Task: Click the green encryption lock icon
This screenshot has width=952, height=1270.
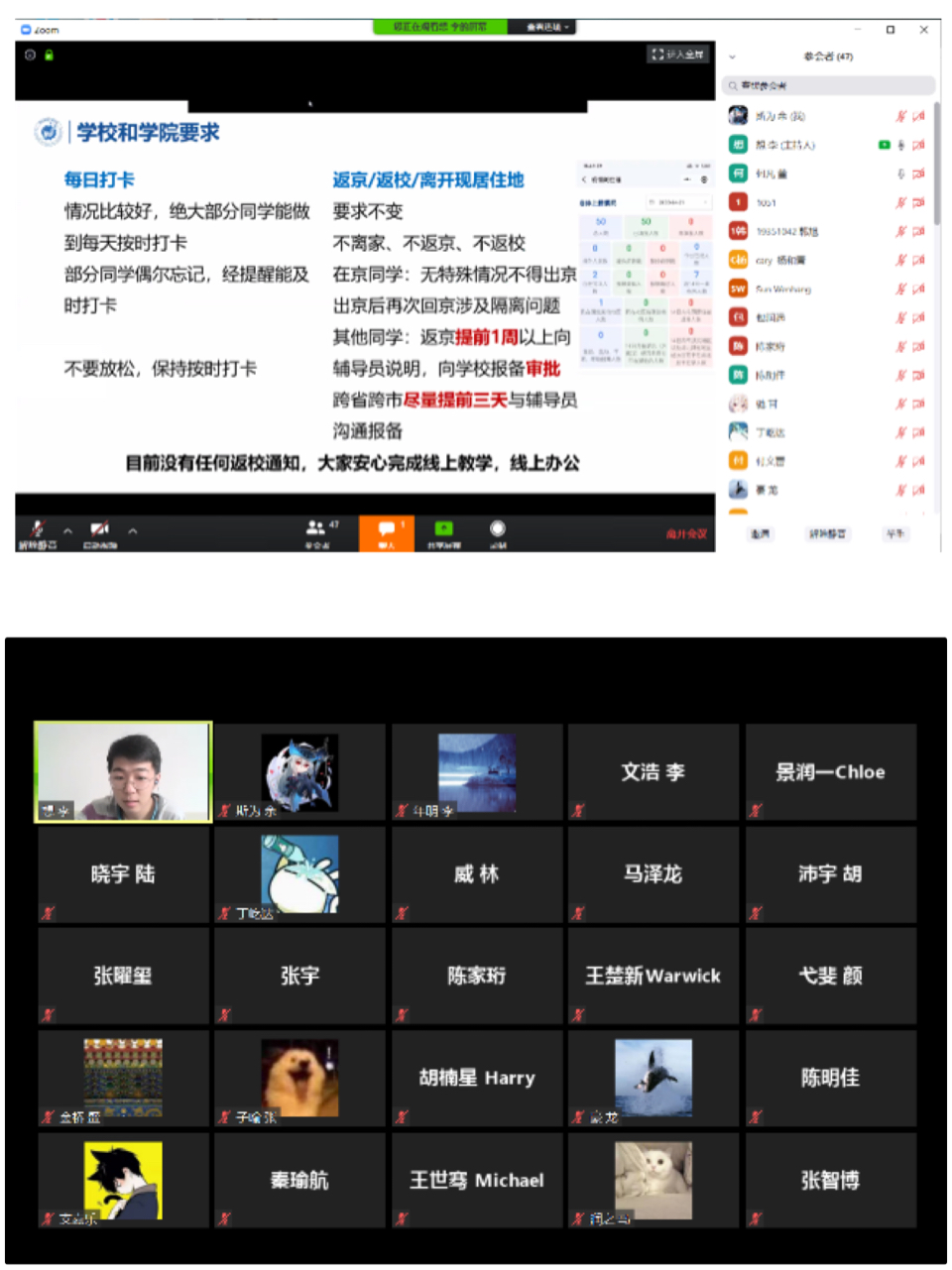Action: coord(49,55)
